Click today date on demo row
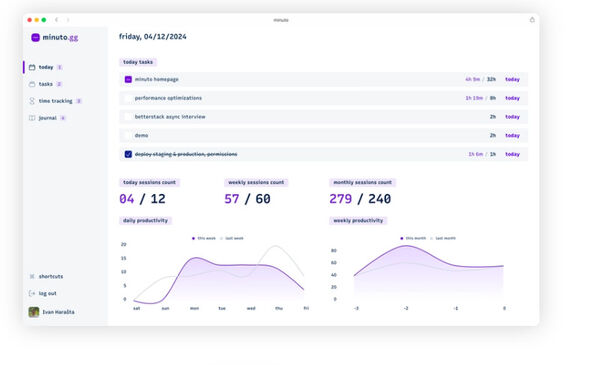 coord(512,135)
